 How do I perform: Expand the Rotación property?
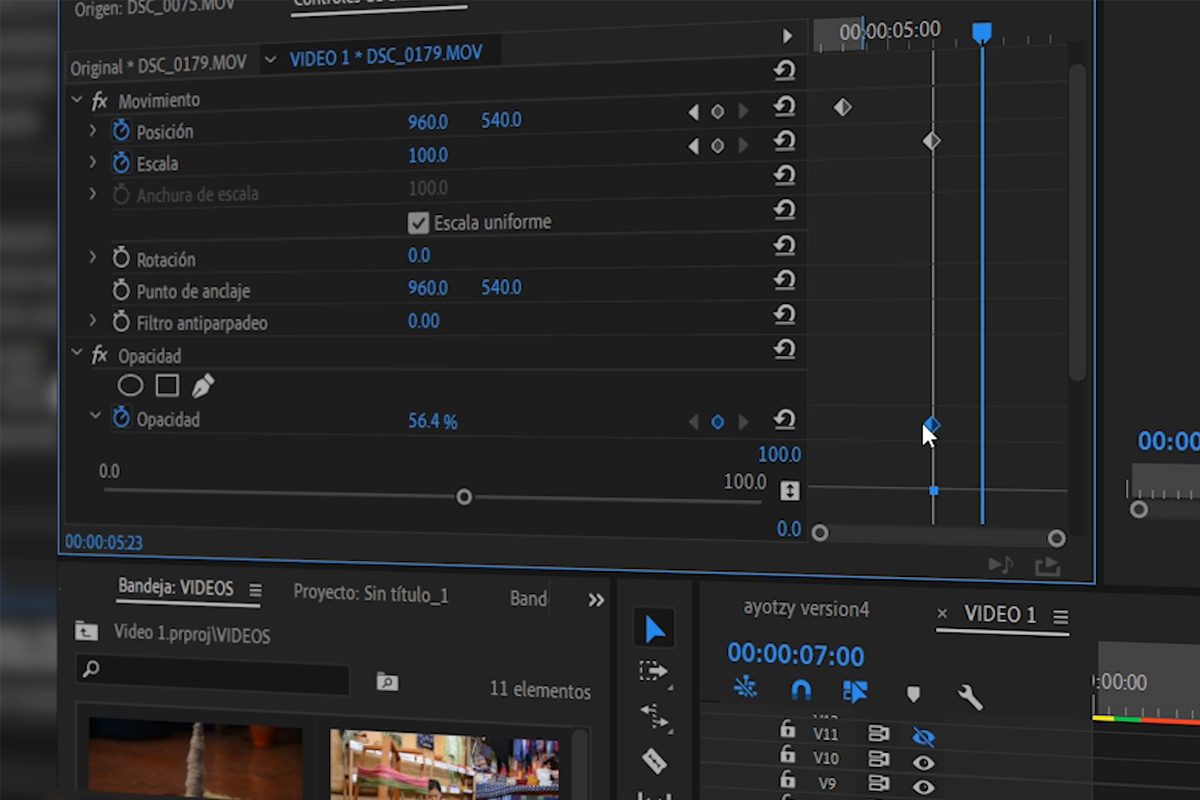coord(93,258)
